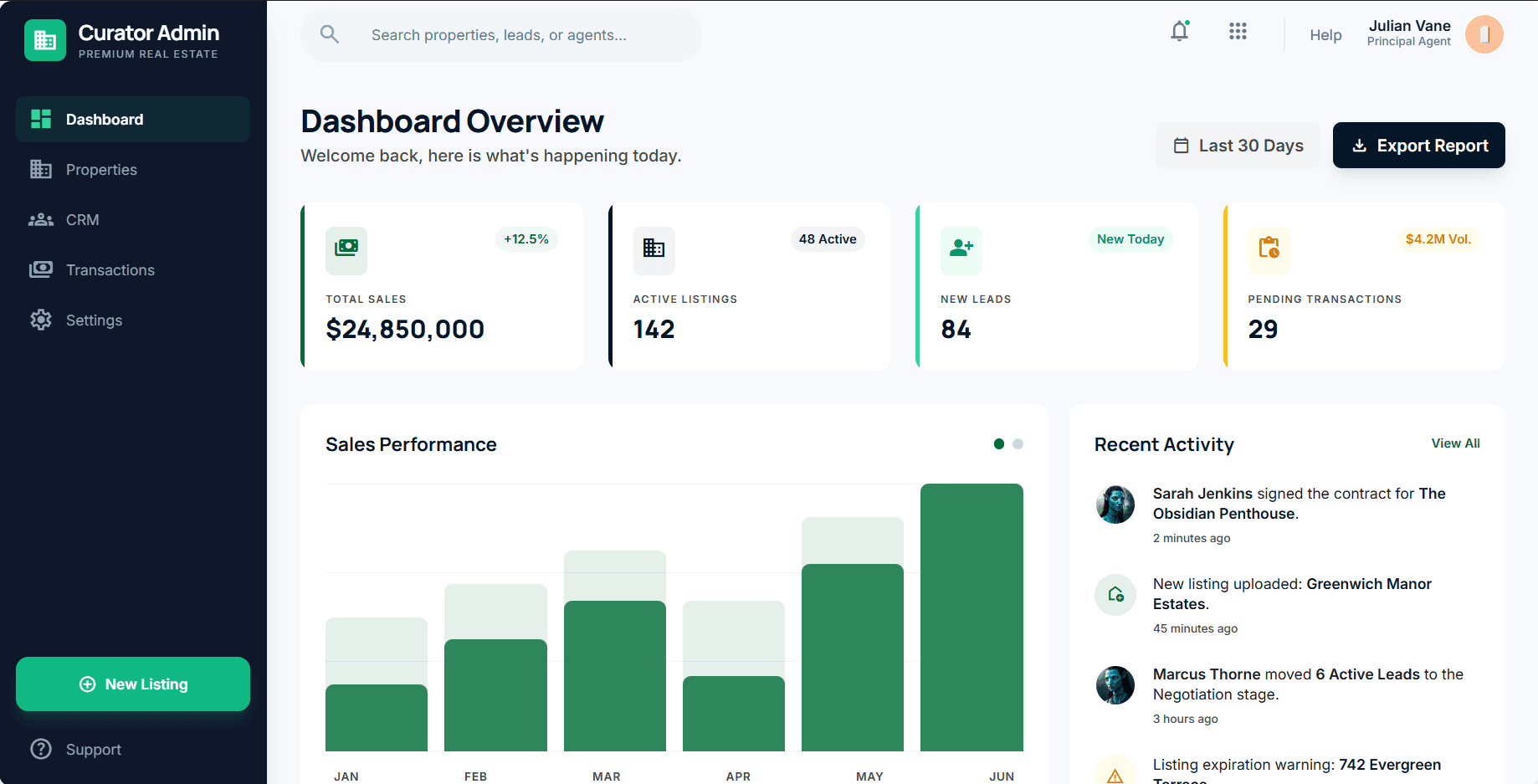Click the New Listing button

(132, 684)
